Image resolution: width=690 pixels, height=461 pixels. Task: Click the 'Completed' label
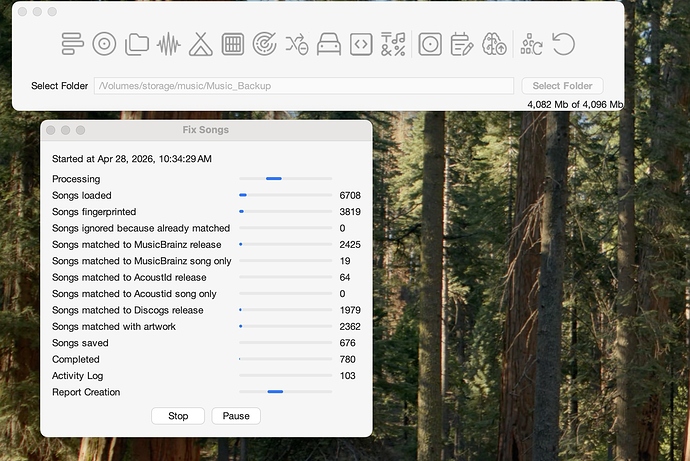pos(76,359)
